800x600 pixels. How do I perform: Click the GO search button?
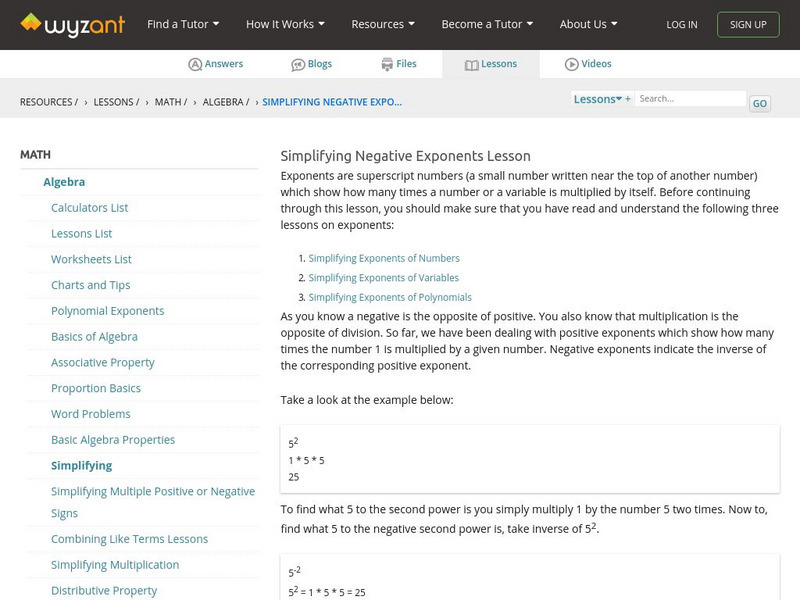[760, 103]
